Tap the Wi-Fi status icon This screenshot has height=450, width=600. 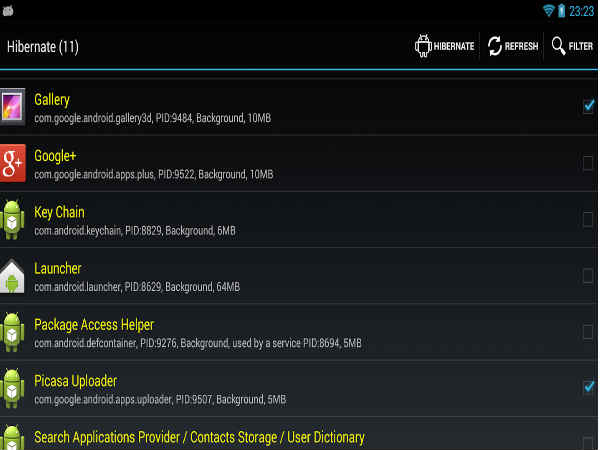pos(548,11)
